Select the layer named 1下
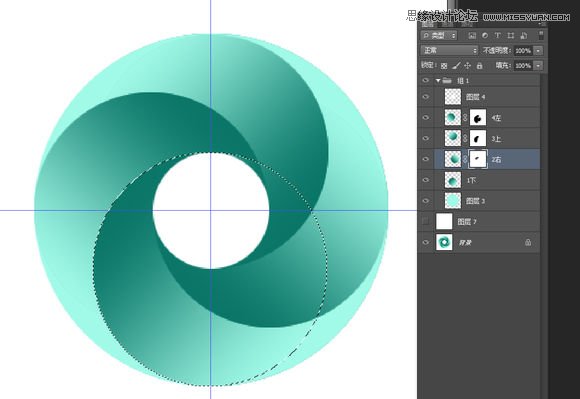 coord(471,180)
